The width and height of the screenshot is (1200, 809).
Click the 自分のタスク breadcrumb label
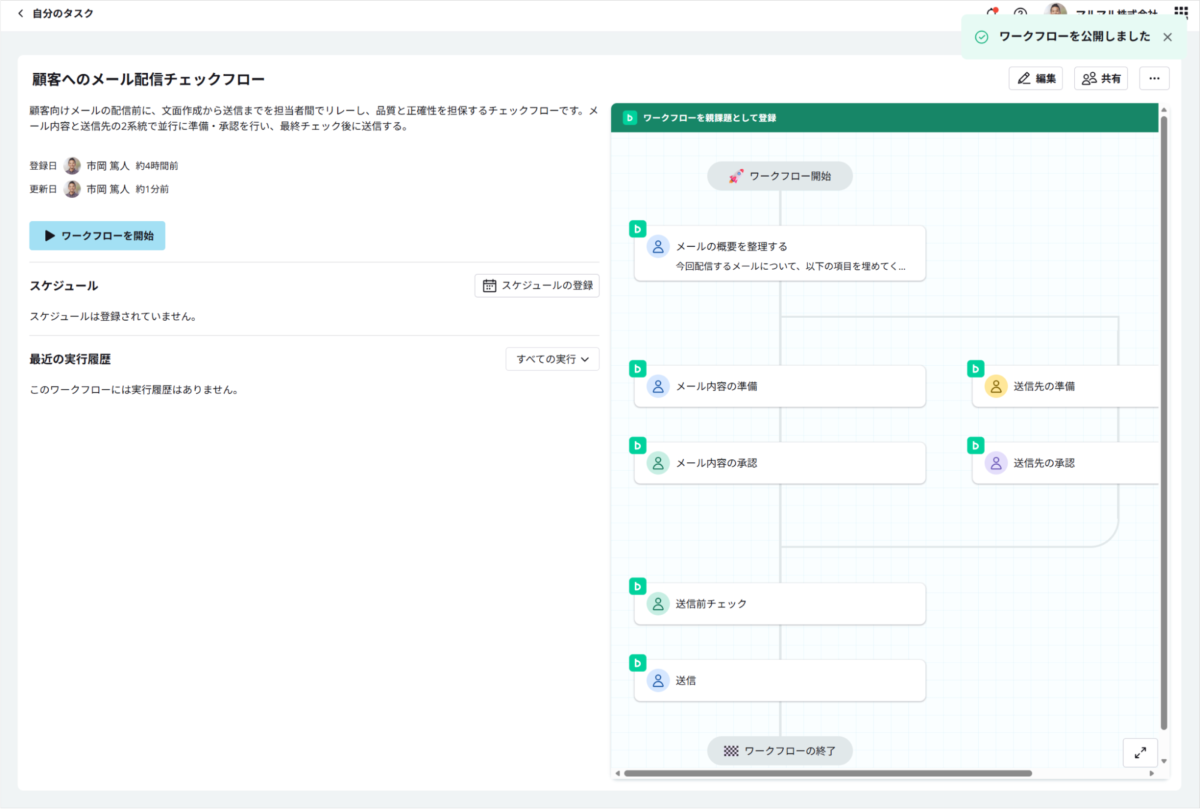point(63,14)
